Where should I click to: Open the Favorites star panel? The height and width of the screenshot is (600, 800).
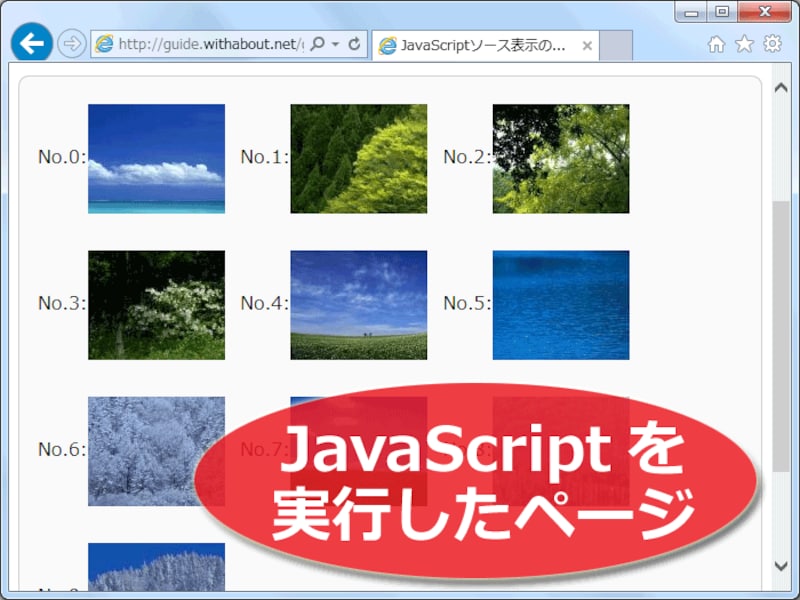click(743, 44)
